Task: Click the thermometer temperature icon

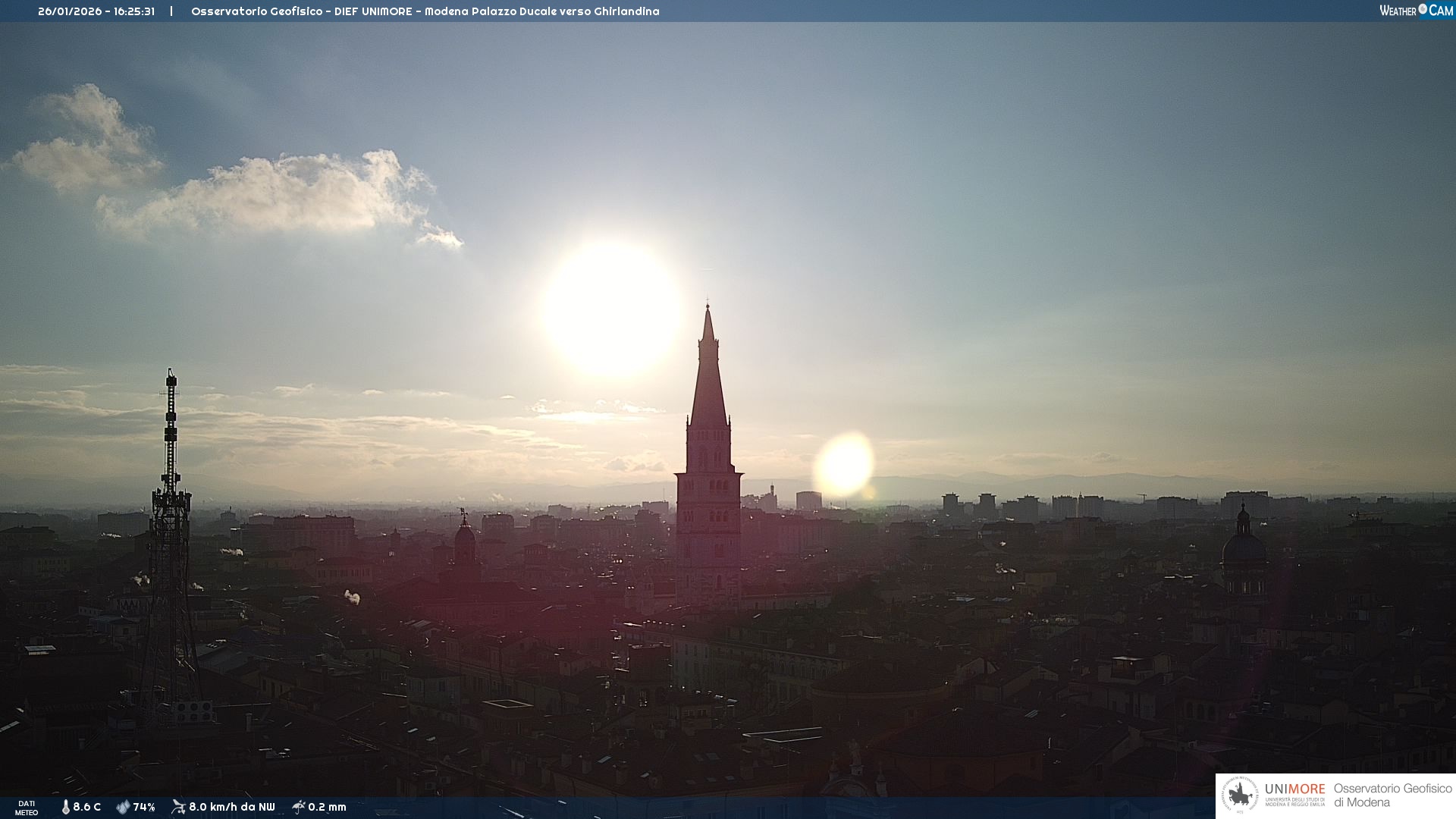Action: point(65,807)
